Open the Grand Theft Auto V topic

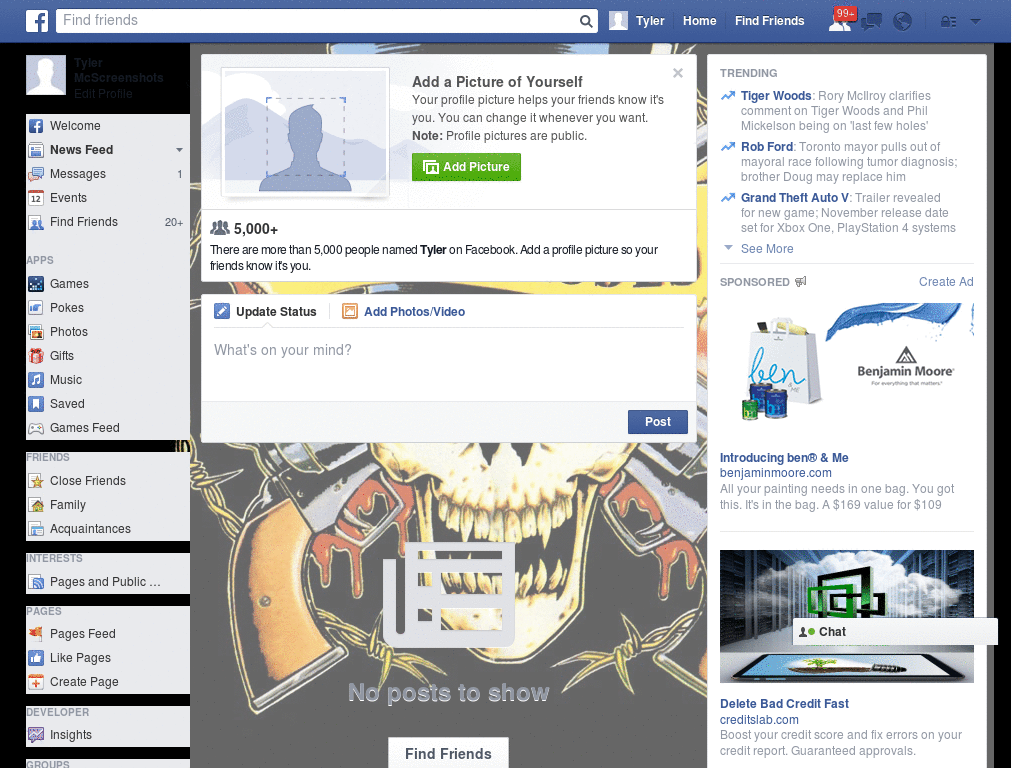(795, 198)
